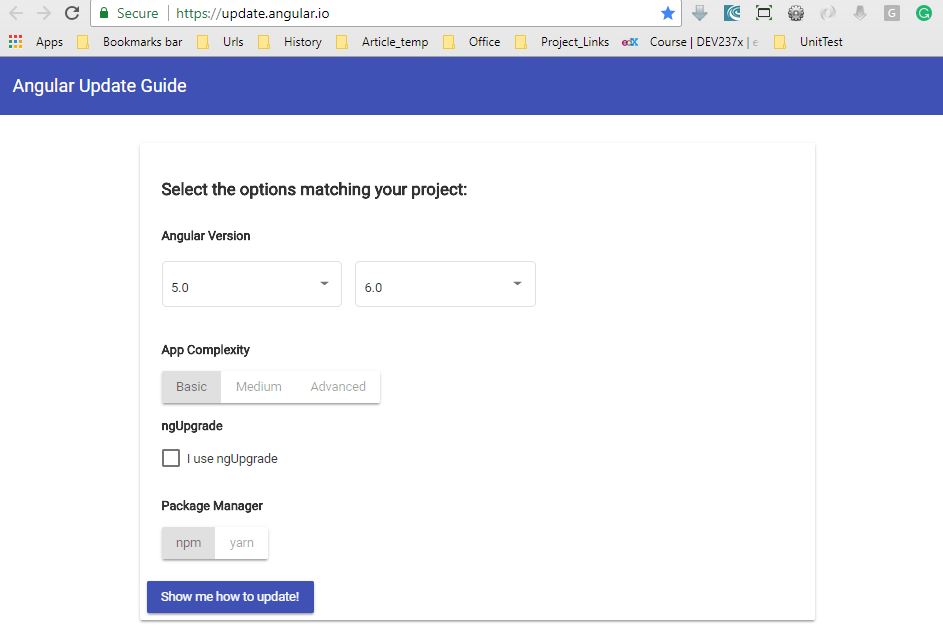Screen dimensions: 943x631
Task: Click the download arrow extension icon
Action: (699, 13)
